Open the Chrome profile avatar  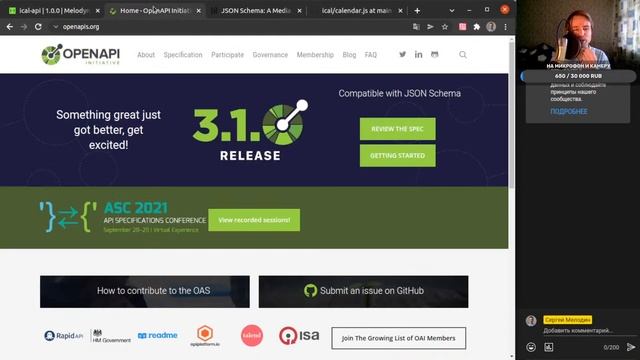pos(491,27)
